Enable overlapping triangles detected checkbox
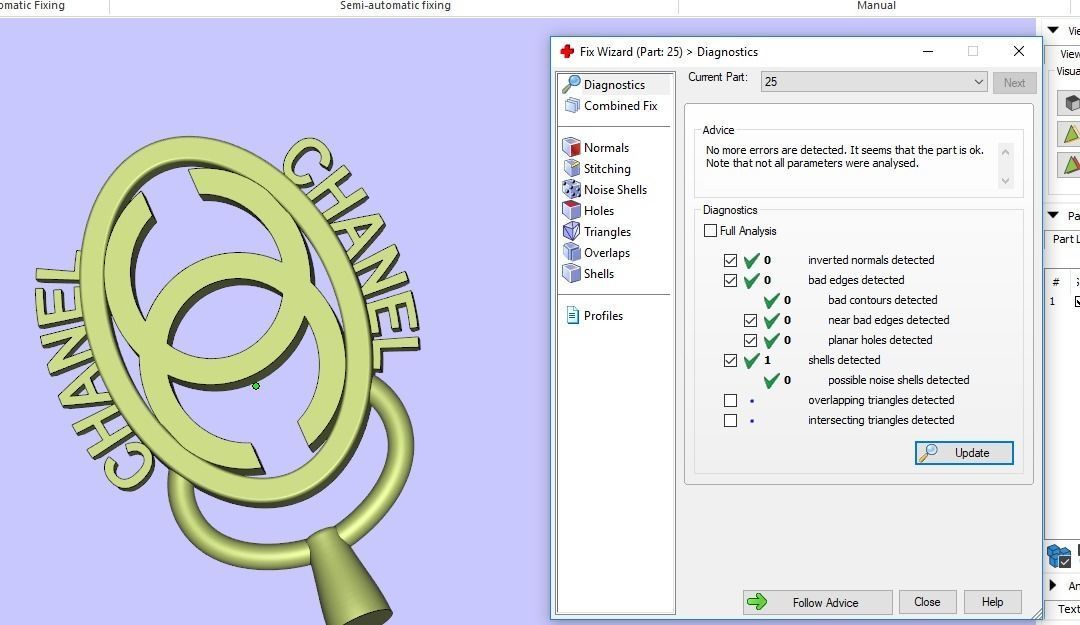 [730, 400]
